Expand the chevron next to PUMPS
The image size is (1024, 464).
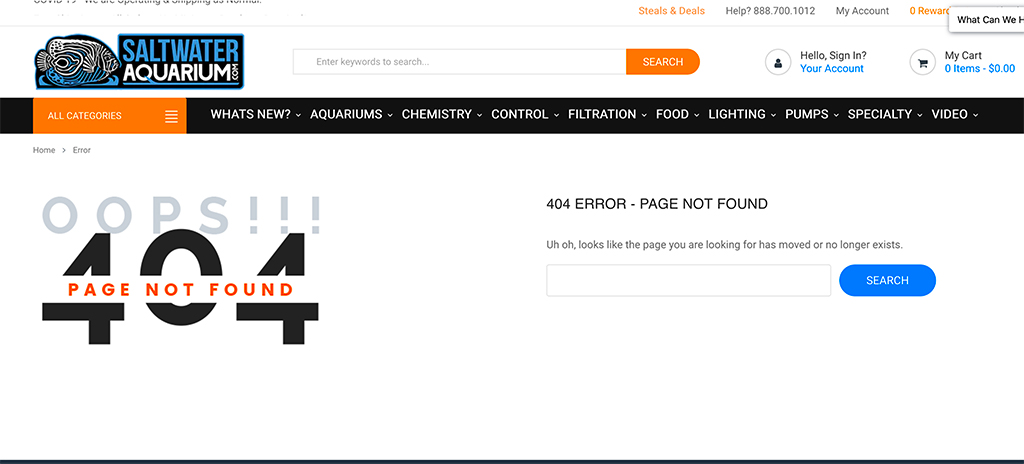coord(837,115)
